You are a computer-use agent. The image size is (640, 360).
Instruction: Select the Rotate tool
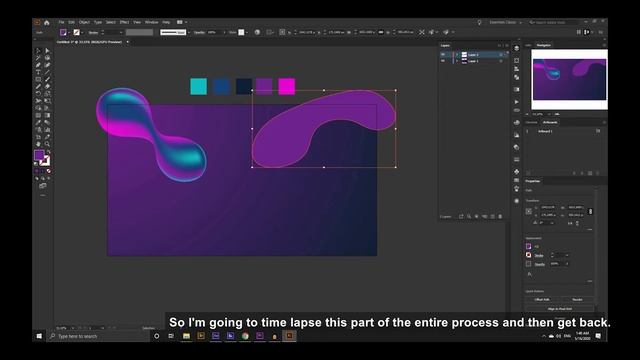pos(38,94)
